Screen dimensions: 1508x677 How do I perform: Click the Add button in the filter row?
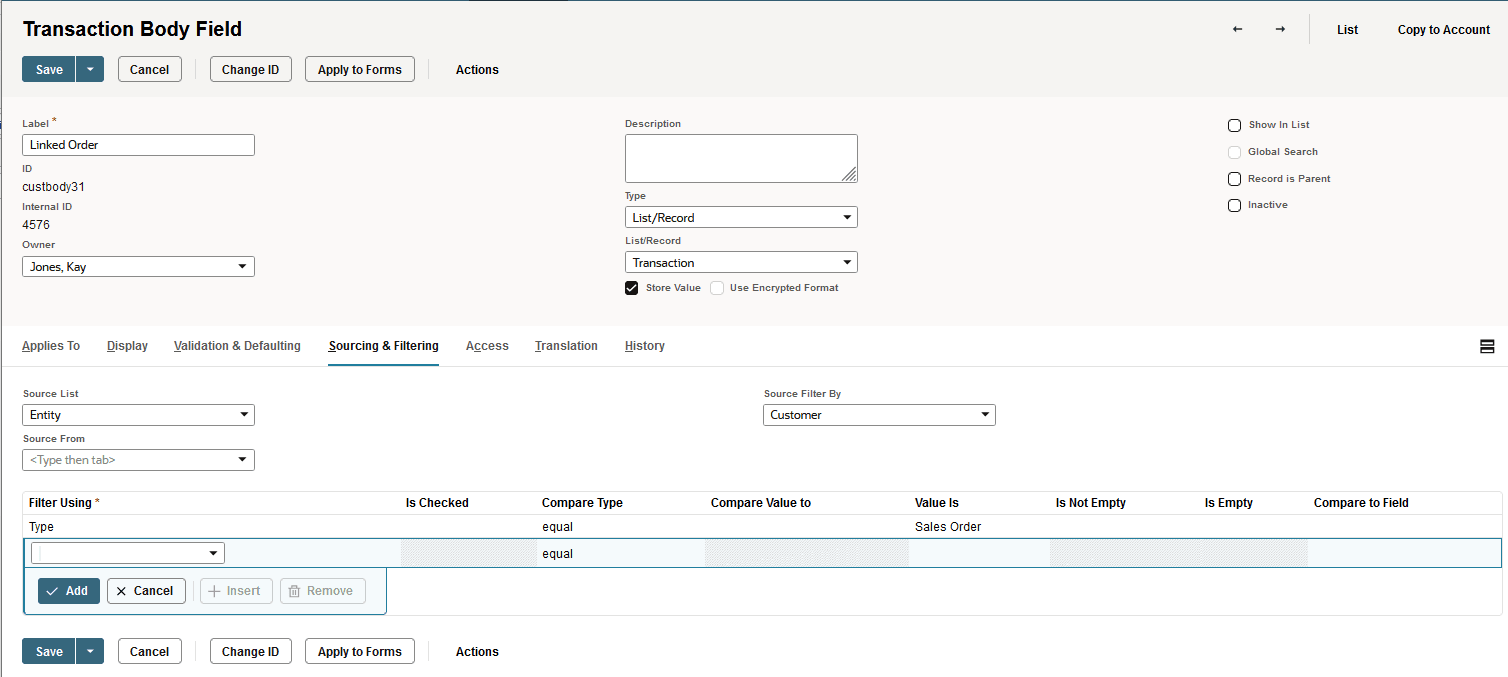(68, 590)
